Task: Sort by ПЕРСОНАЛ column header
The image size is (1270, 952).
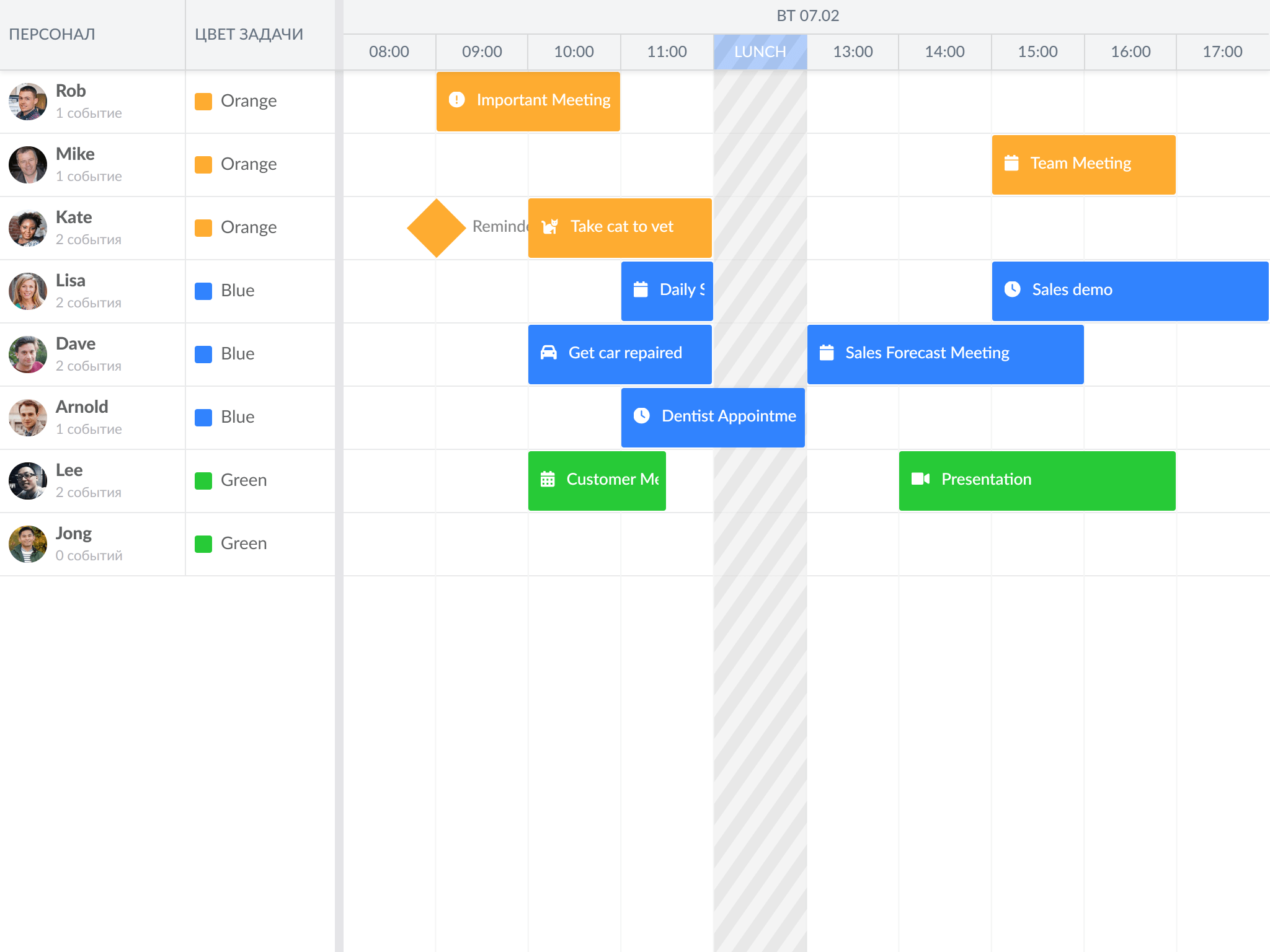Action: pyautogui.click(x=52, y=35)
